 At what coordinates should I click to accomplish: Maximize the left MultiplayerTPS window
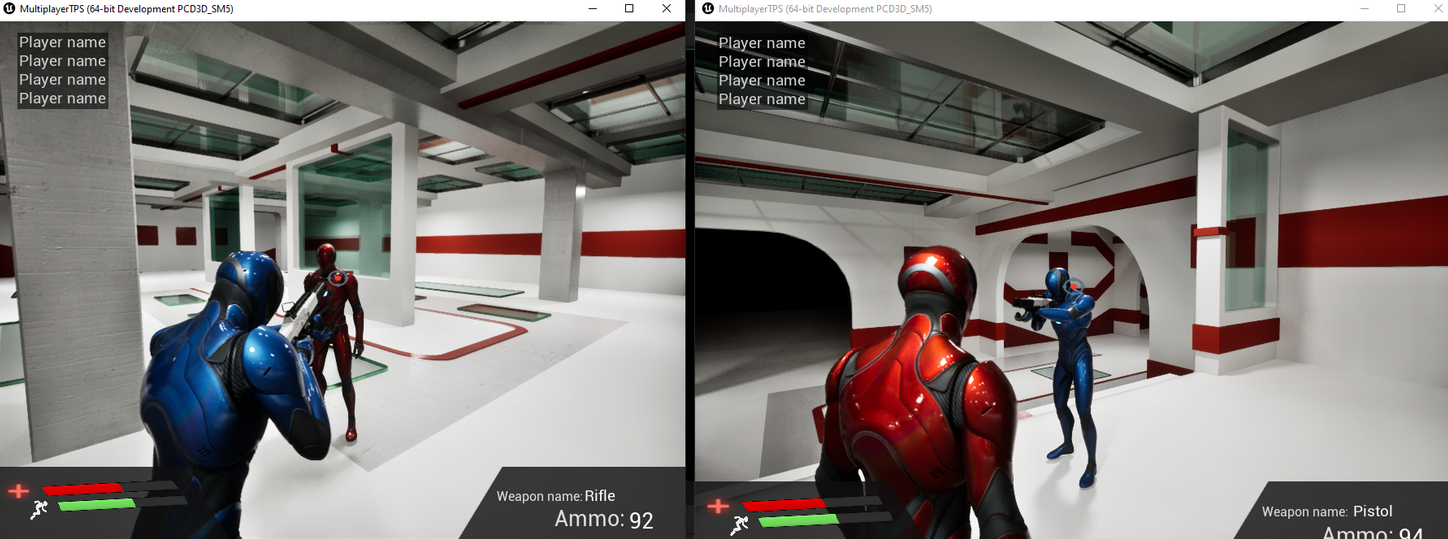(x=629, y=8)
